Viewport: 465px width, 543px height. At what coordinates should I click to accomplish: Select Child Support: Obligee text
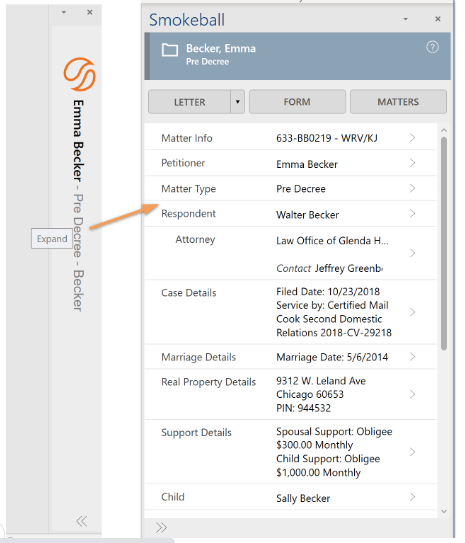click(328, 459)
